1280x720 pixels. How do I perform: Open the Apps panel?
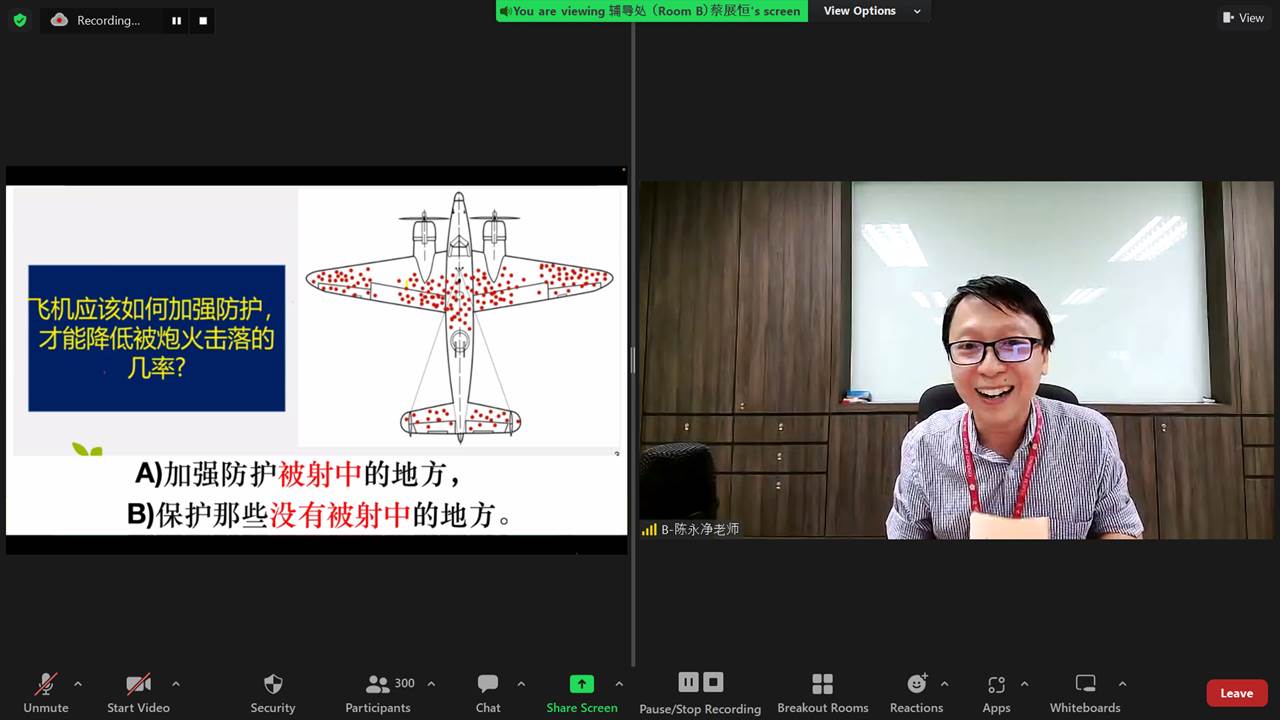pos(996,692)
